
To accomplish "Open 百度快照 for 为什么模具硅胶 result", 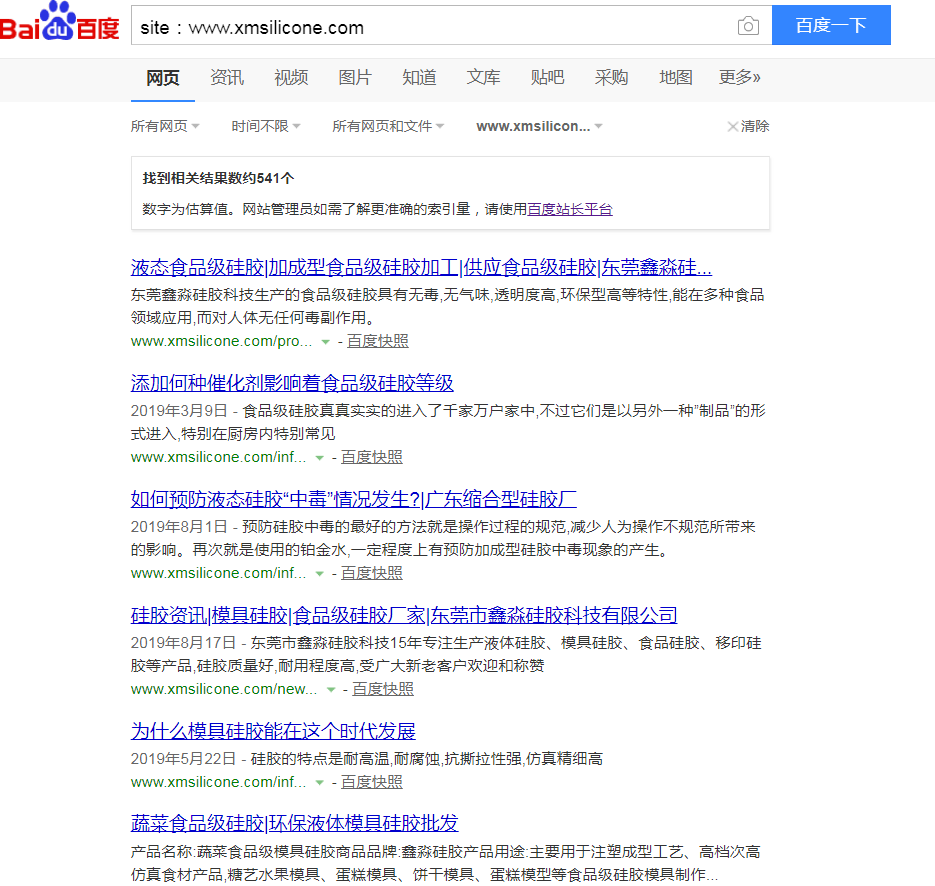I will coord(371,782).
